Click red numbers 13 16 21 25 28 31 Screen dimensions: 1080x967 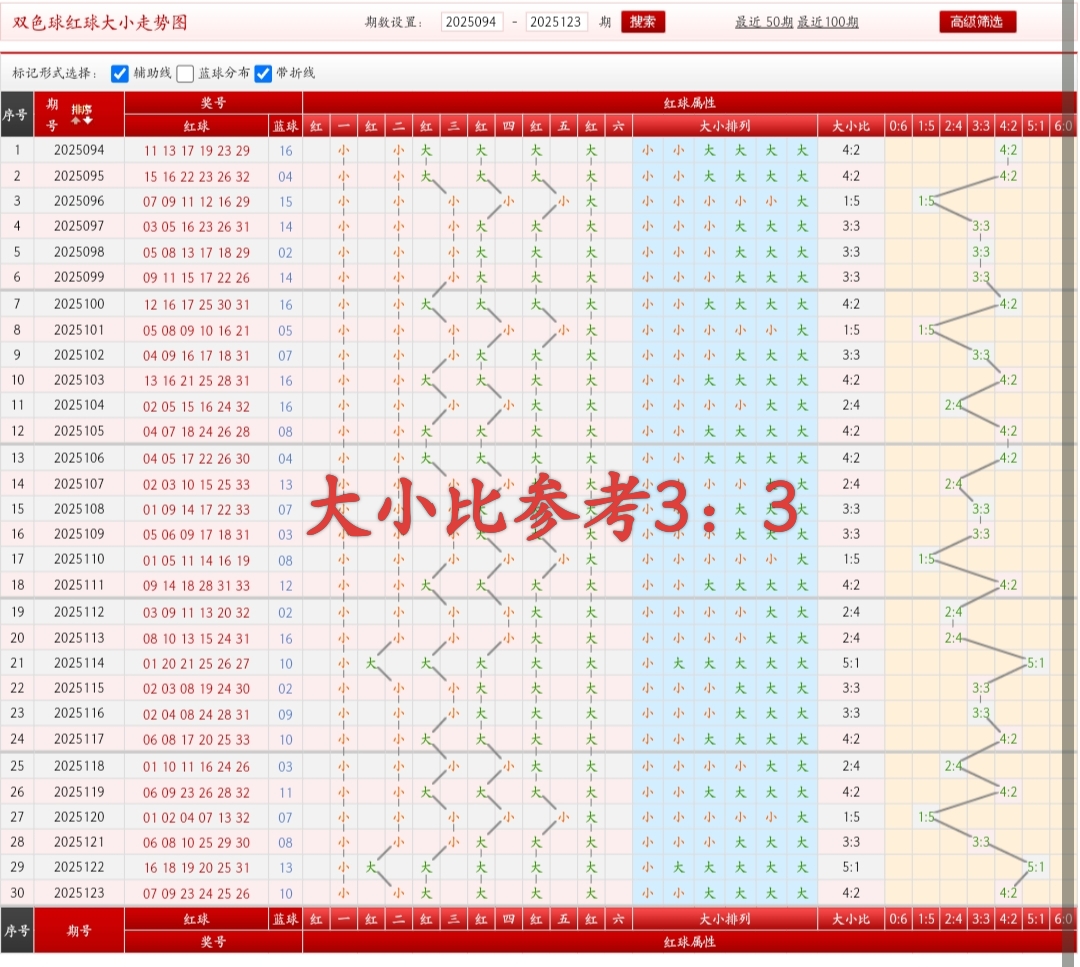[x=196, y=381]
